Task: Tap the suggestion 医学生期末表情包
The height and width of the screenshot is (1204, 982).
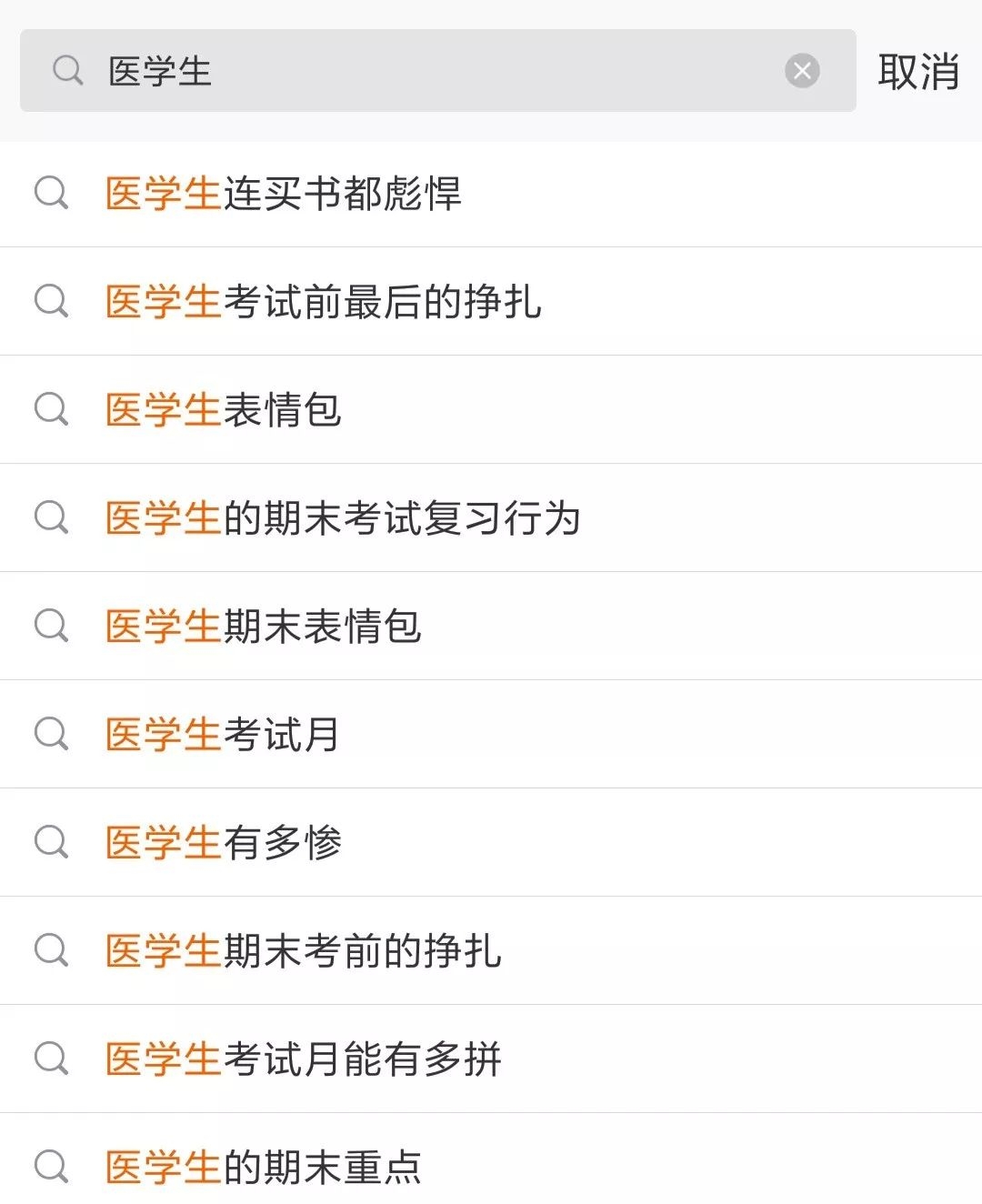Action: coord(264,627)
